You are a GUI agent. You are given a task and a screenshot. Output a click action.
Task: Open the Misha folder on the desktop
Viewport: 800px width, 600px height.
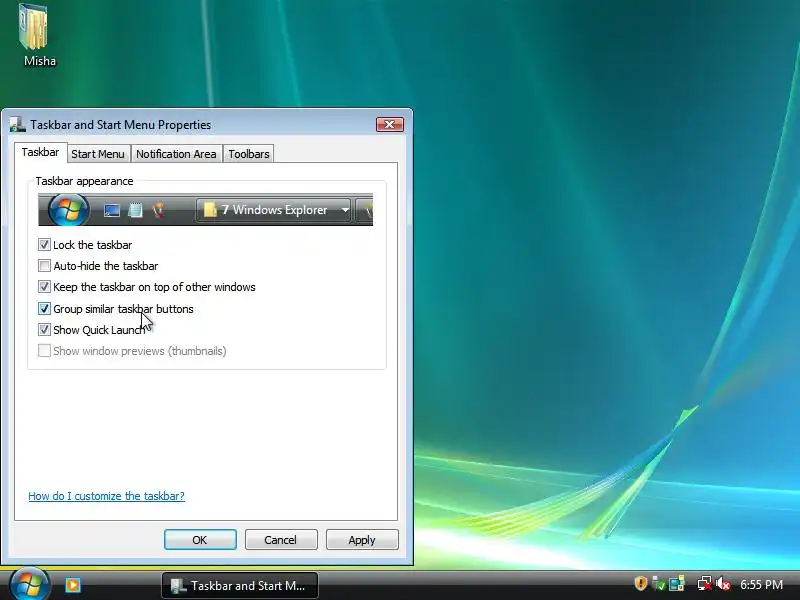tap(35, 35)
